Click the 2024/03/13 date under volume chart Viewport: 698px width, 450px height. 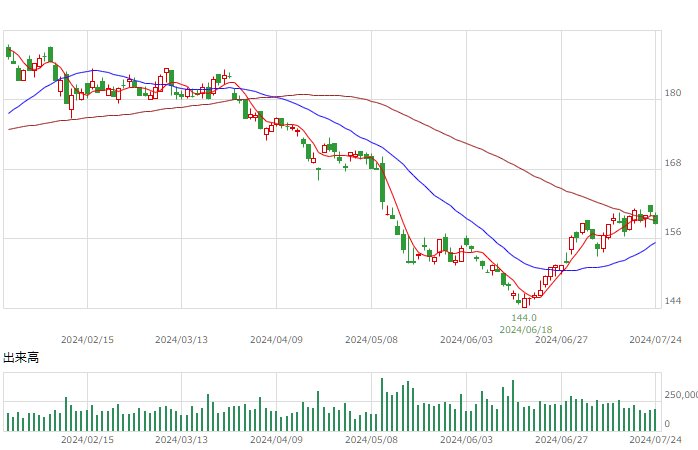[x=181, y=440]
